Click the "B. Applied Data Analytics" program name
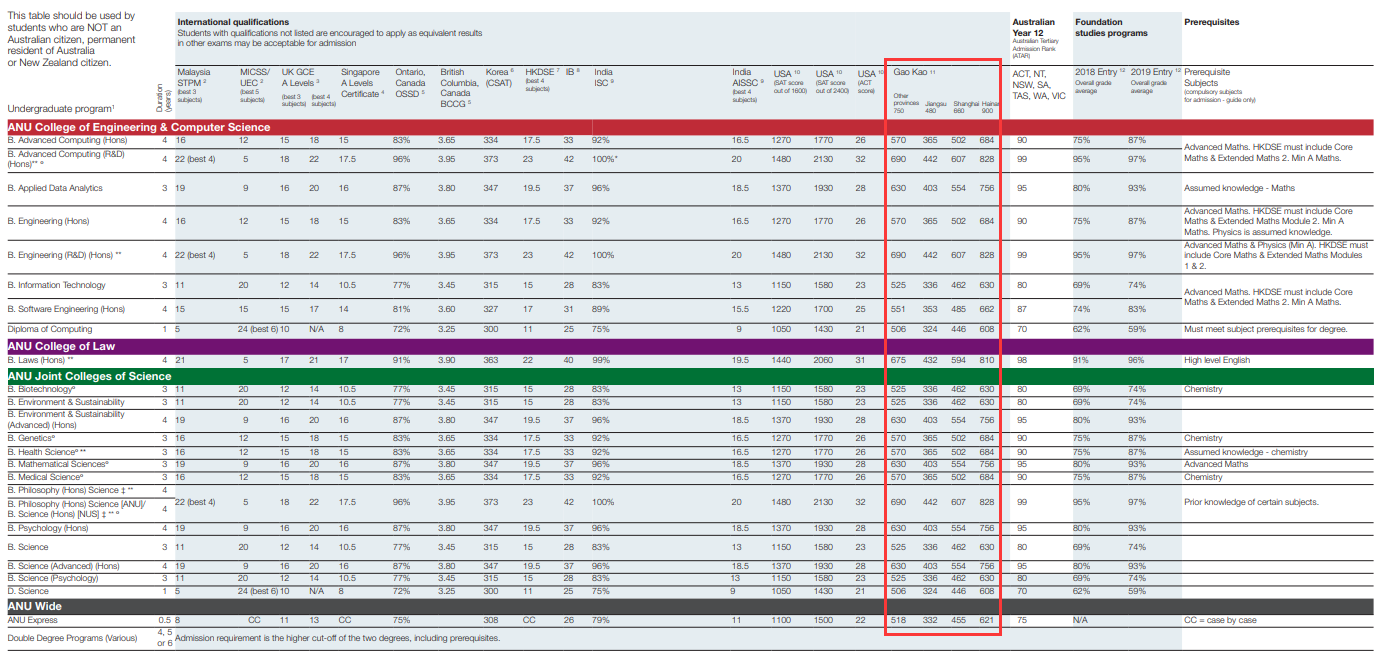This screenshot has height=654, width=1382. coord(55,188)
